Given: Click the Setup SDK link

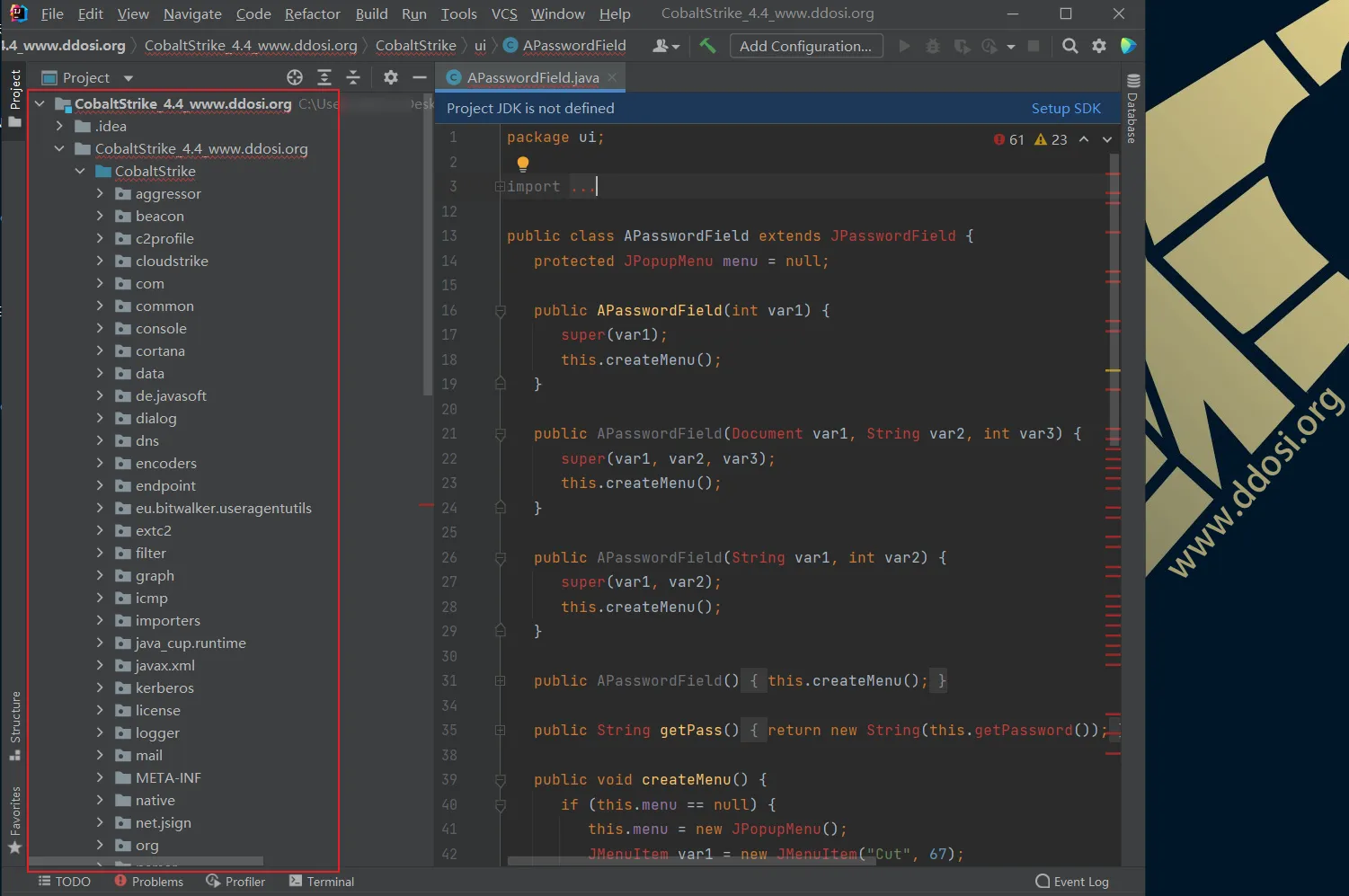Looking at the screenshot, I should (x=1066, y=108).
